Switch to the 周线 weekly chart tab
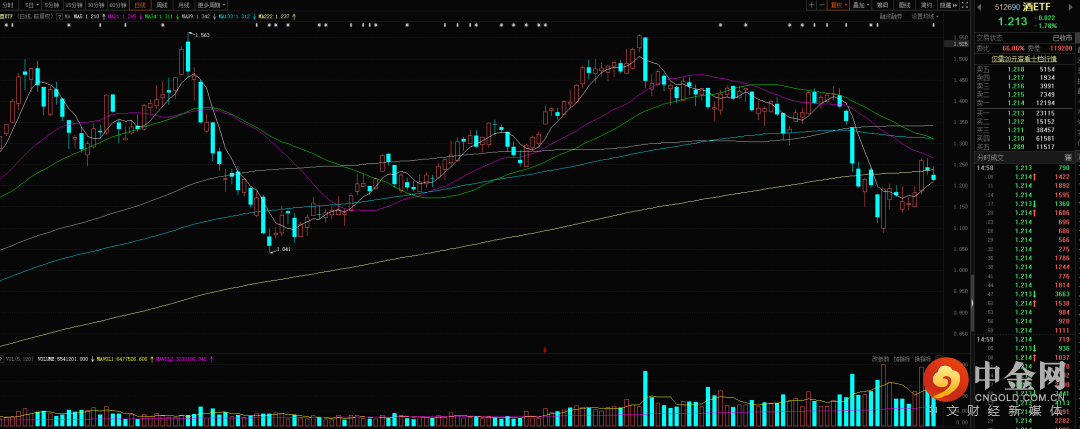The height and width of the screenshot is (429, 1080). (x=162, y=5)
